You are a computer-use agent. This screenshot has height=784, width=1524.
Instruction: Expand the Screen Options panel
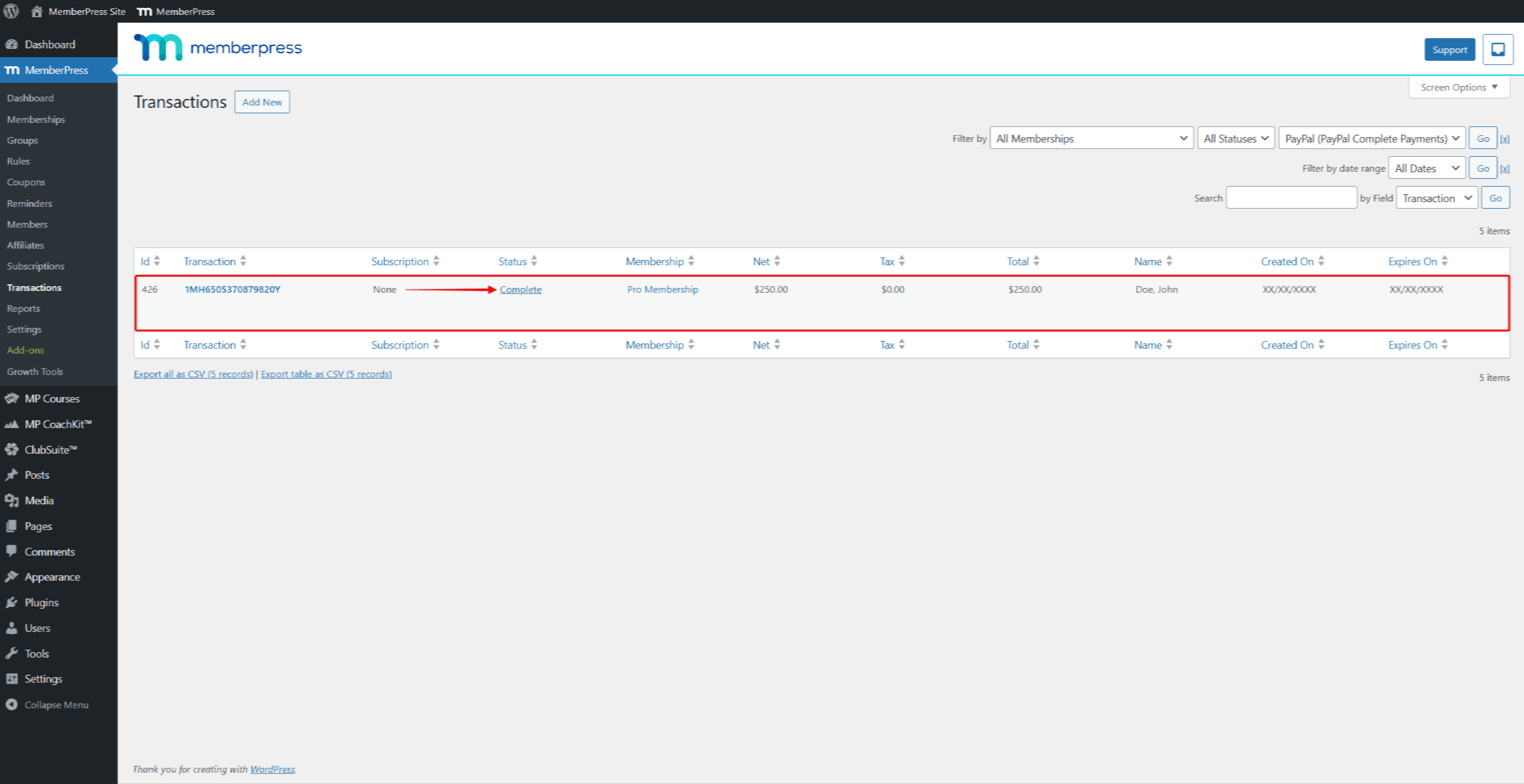[x=1458, y=87]
